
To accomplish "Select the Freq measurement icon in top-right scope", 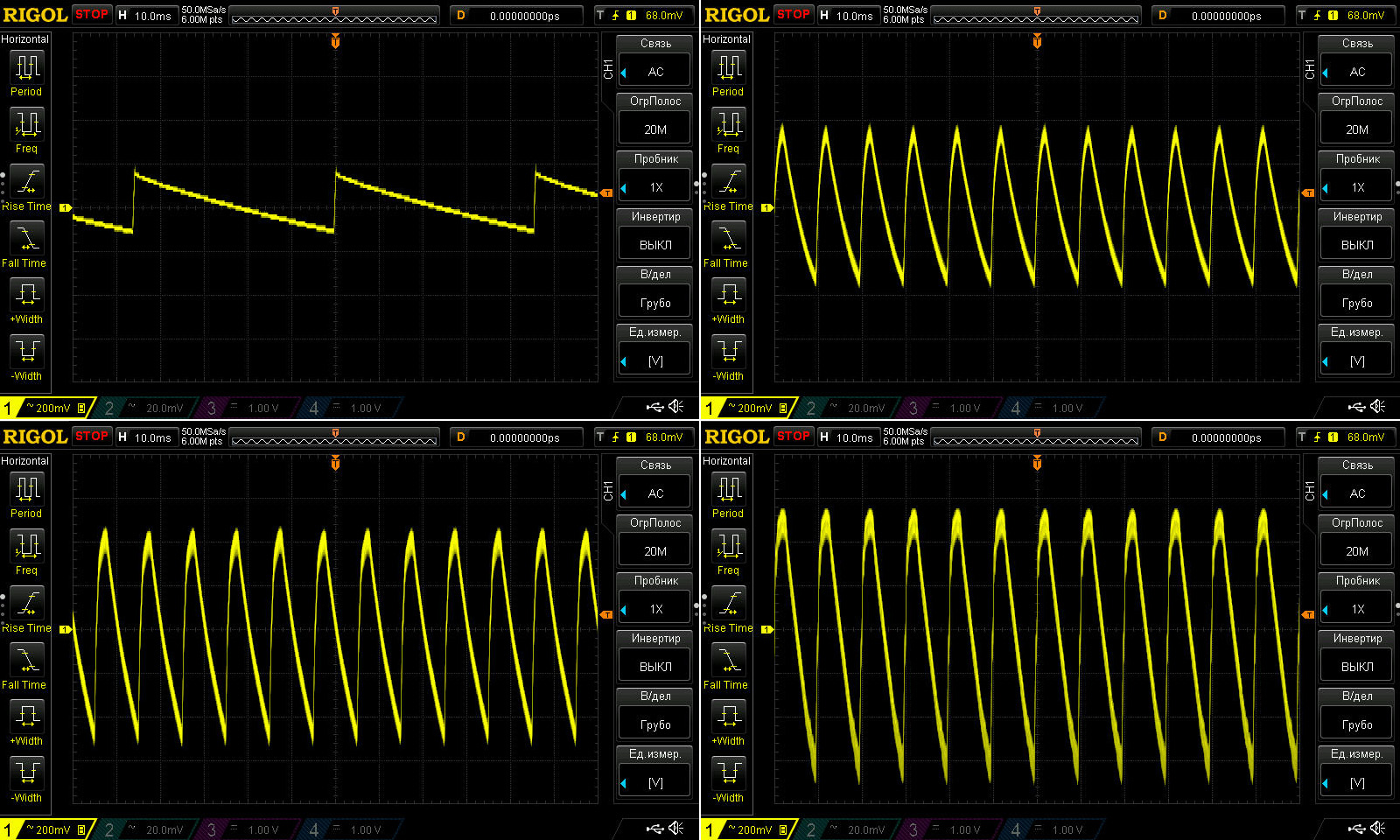I will click(729, 124).
